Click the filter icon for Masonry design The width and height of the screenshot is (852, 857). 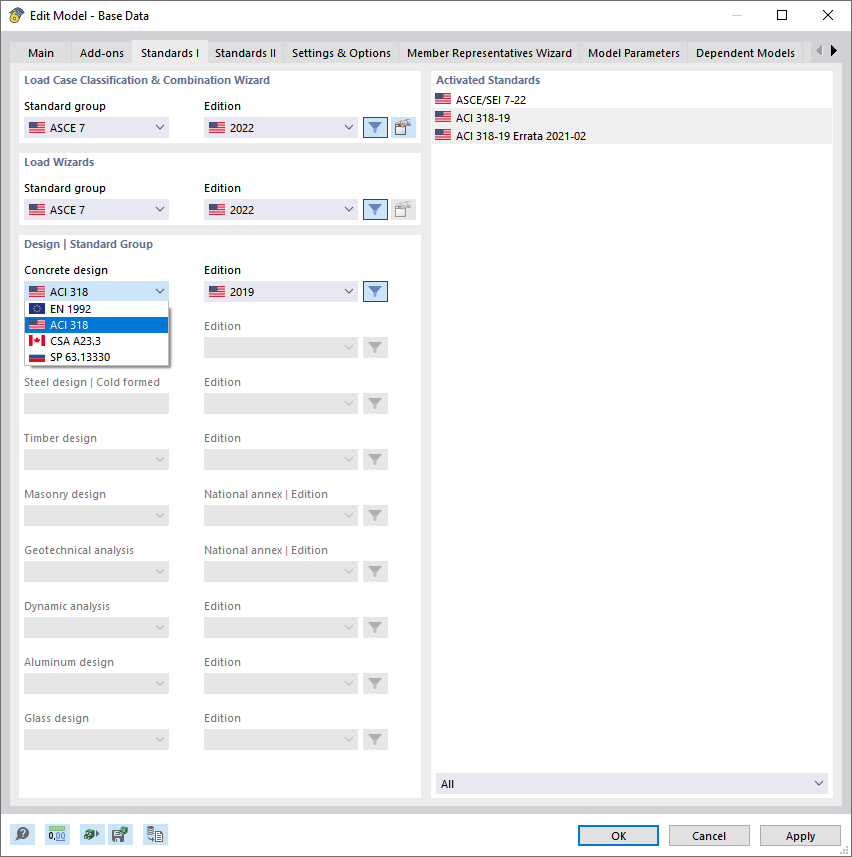click(375, 515)
